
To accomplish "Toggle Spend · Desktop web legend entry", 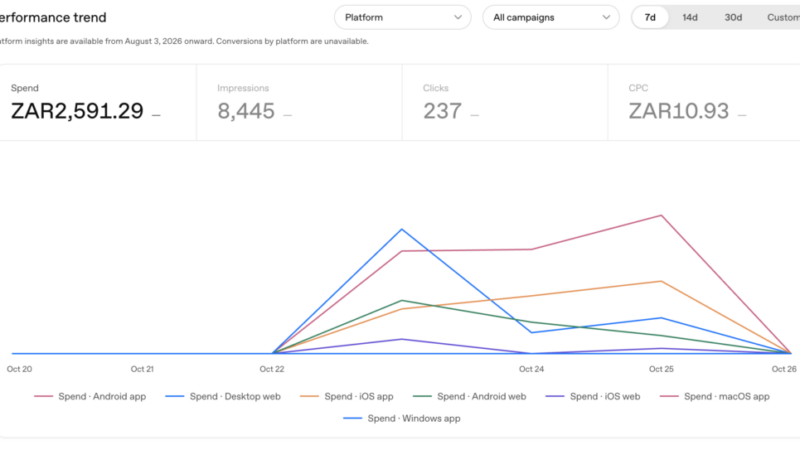I will click(x=223, y=396).
